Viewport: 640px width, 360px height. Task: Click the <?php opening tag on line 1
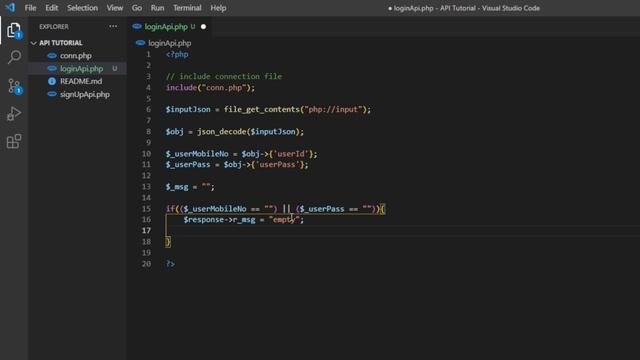tap(177, 54)
